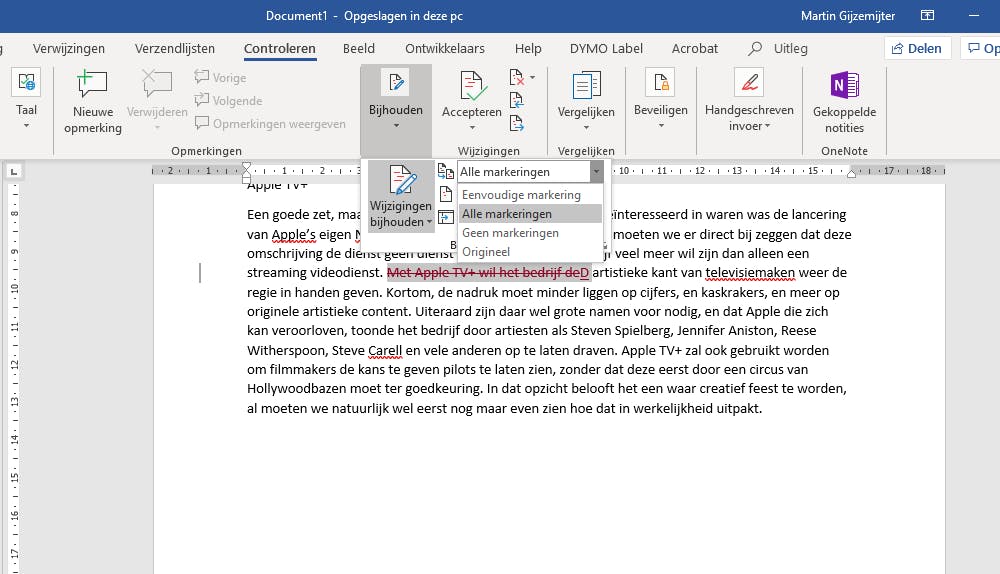Click the Jennifer Aniston text in document

pos(726,330)
